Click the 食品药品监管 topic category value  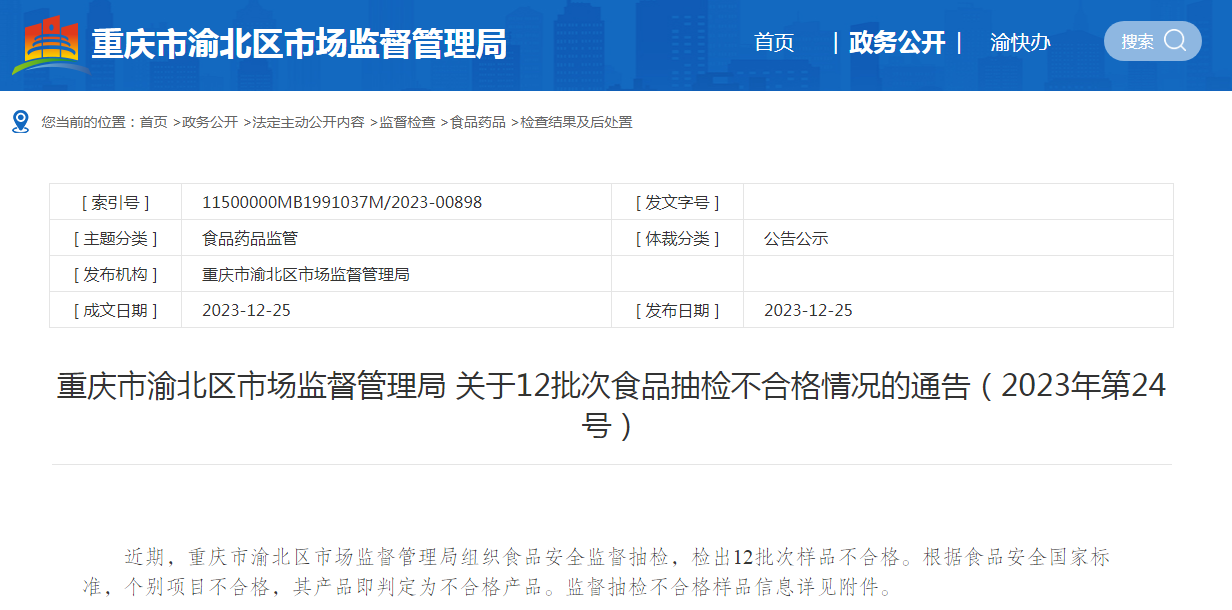(x=250, y=238)
